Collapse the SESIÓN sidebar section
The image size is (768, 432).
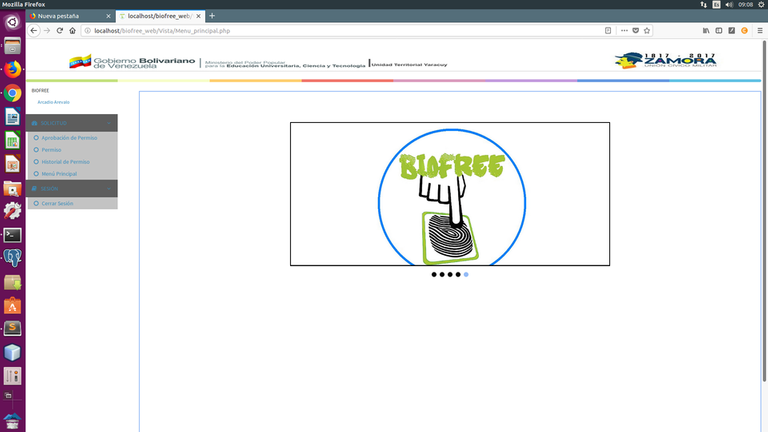click(72, 189)
